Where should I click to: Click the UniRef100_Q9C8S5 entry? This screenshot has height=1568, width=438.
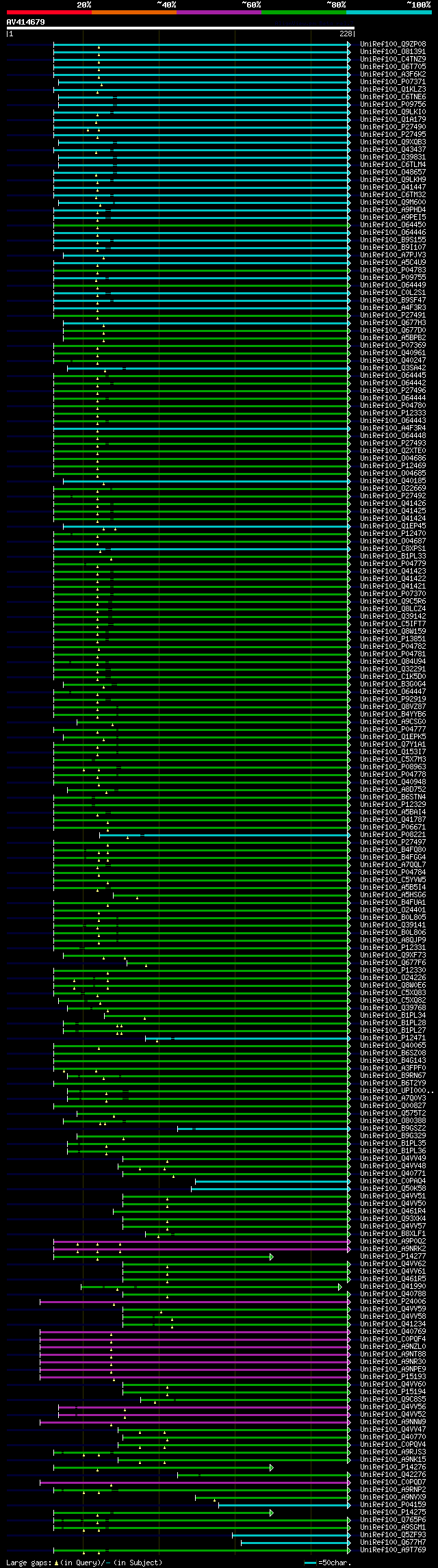pos(393,1400)
